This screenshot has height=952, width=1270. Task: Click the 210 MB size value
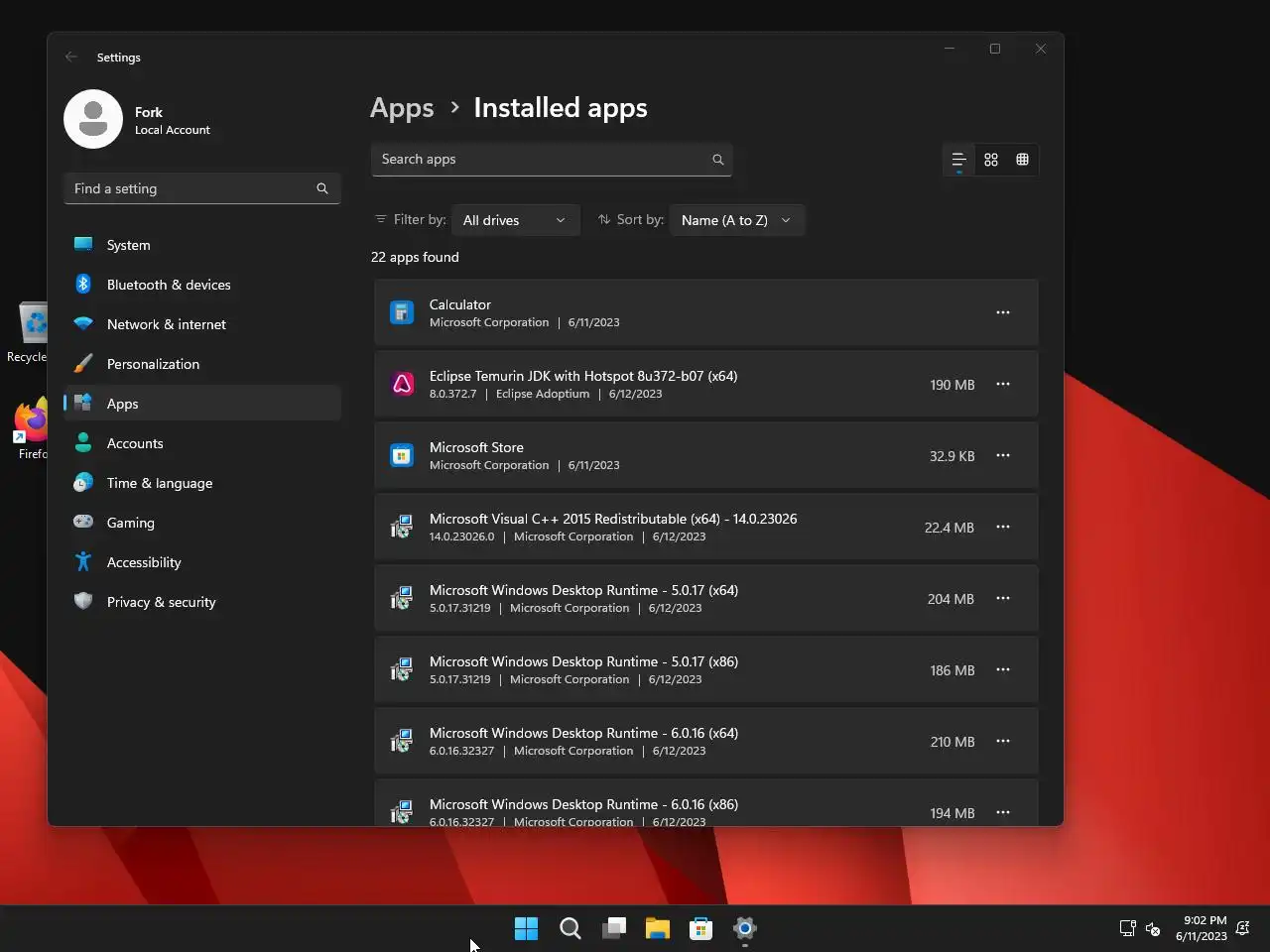click(x=952, y=742)
